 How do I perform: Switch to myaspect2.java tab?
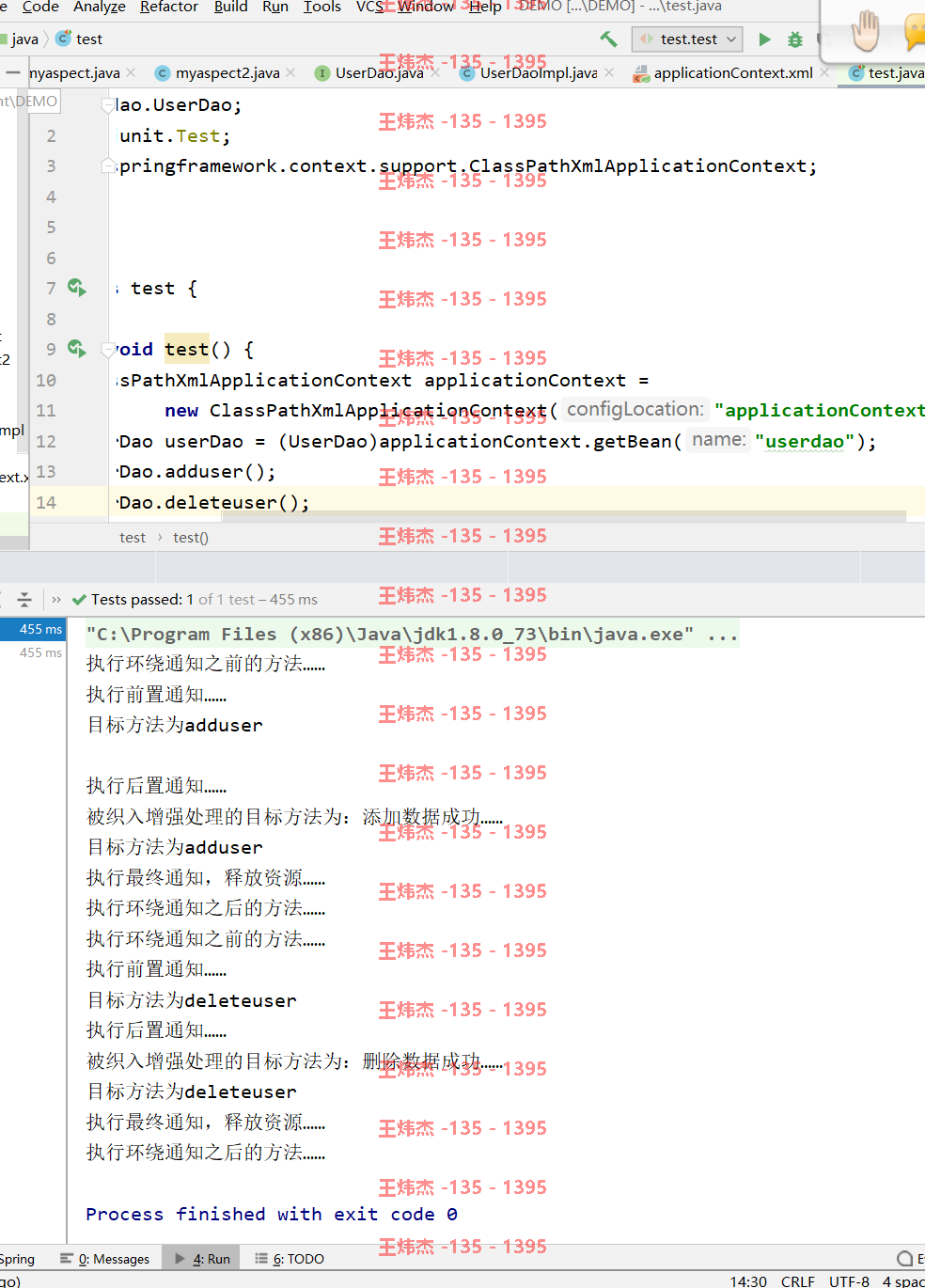[227, 72]
